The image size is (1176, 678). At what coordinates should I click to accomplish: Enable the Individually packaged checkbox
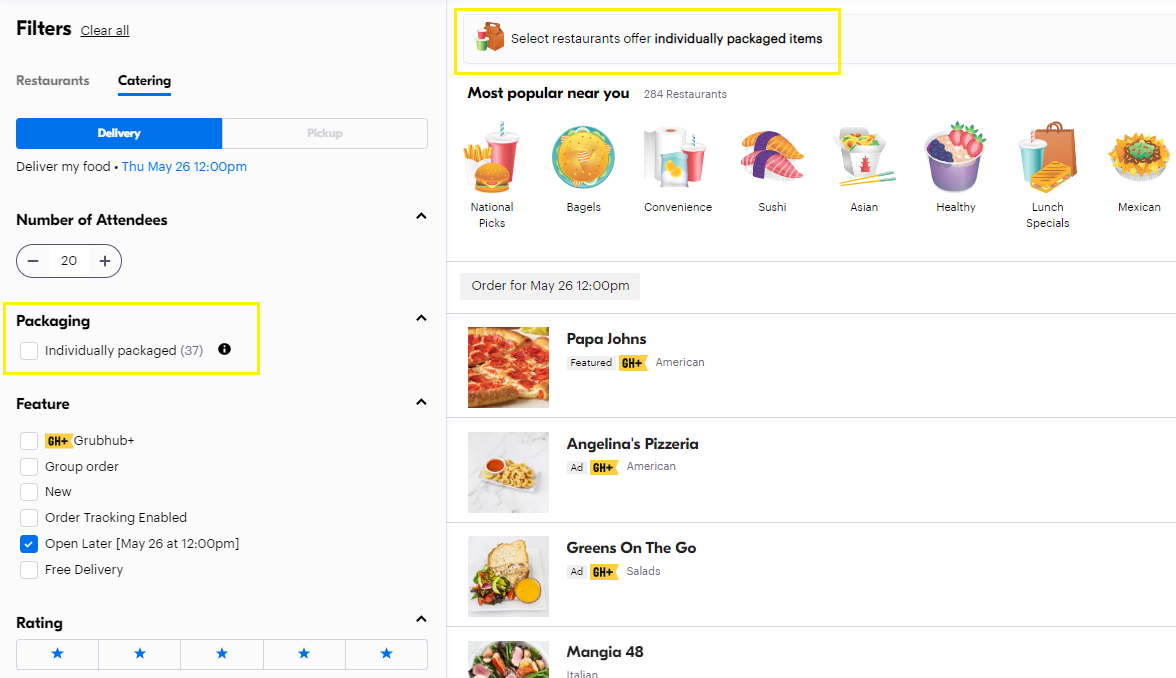[x=29, y=351]
